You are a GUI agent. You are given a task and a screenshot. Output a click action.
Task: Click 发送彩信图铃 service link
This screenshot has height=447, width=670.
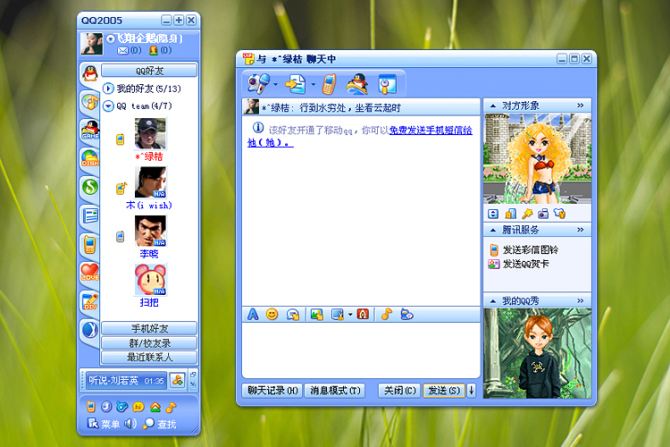(x=524, y=250)
